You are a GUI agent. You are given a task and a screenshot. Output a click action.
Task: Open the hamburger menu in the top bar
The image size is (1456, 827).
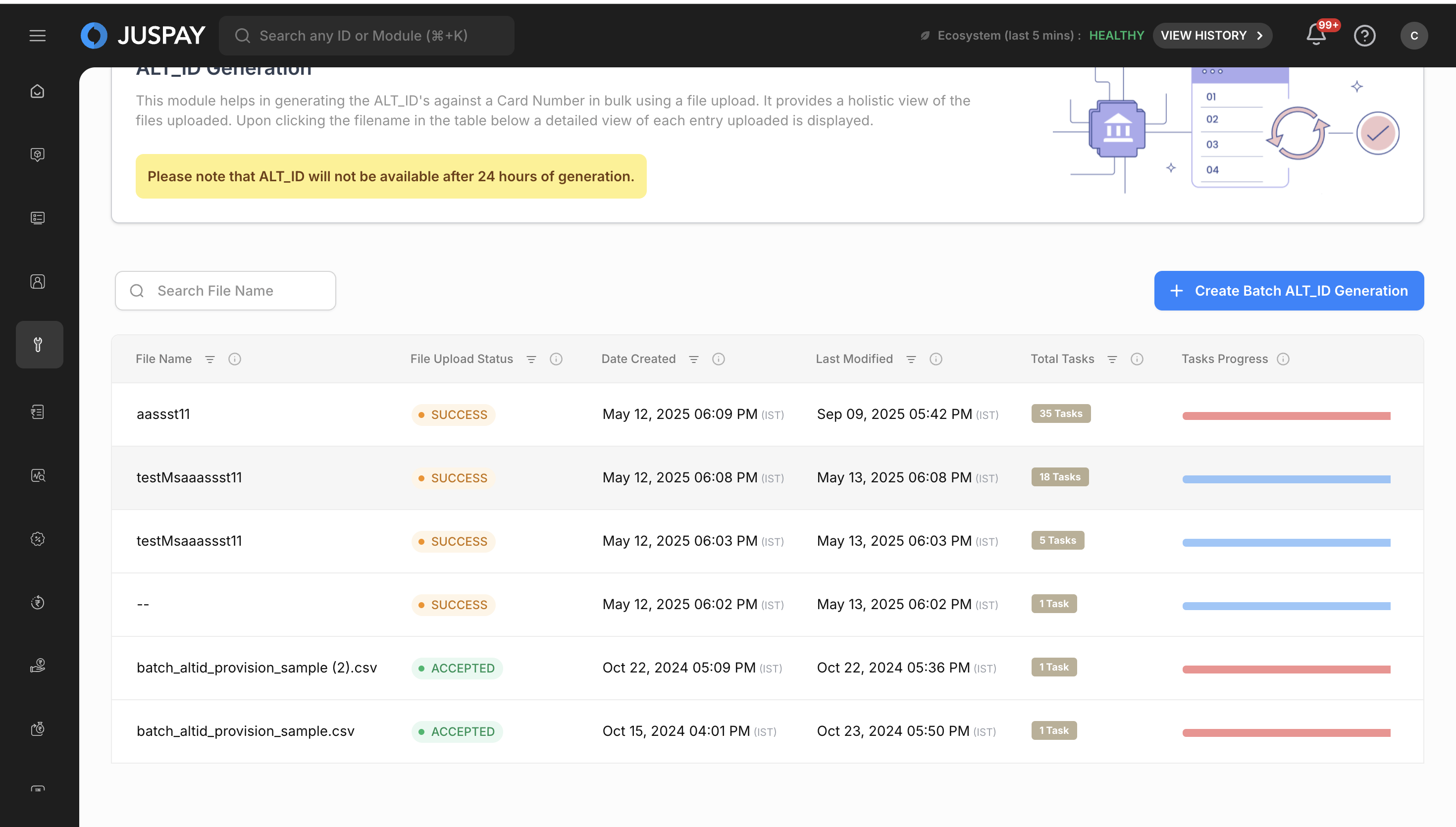pyautogui.click(x=38, y=36)
